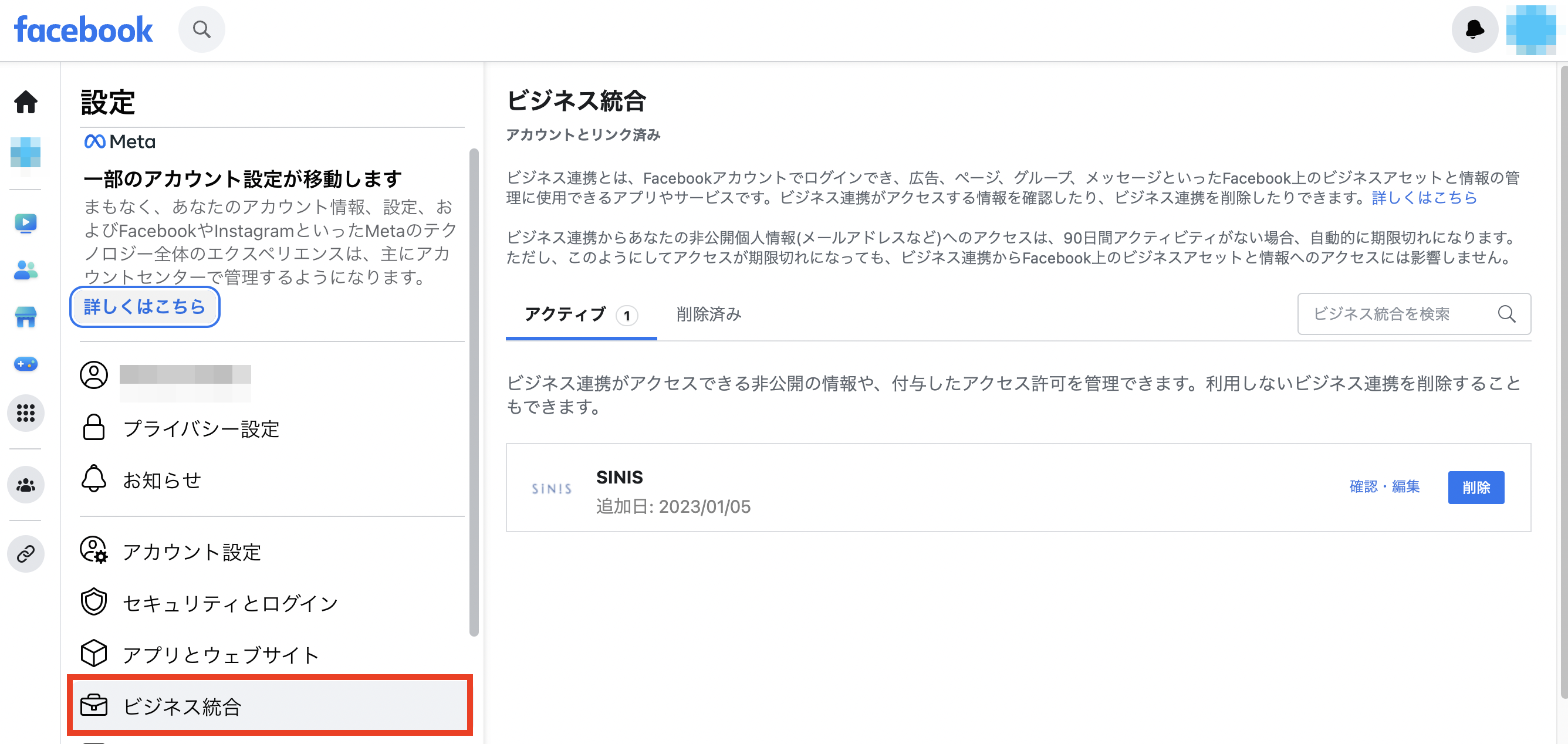Open the Marketplace storefront icon
The width and height of the screenshot is (1568, 744).
pyautogui.click(x=26, y=317)
